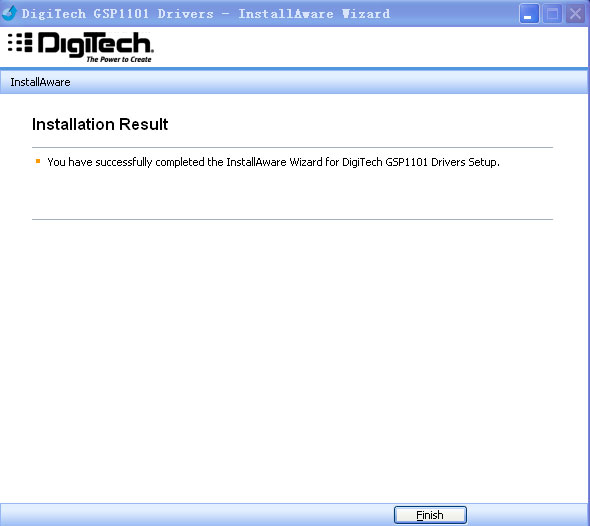The height and width of the screenshot is (526, 590).
Task: Click the orange bullet before success message
Action: pyautogui.click(x=38, y=161)
